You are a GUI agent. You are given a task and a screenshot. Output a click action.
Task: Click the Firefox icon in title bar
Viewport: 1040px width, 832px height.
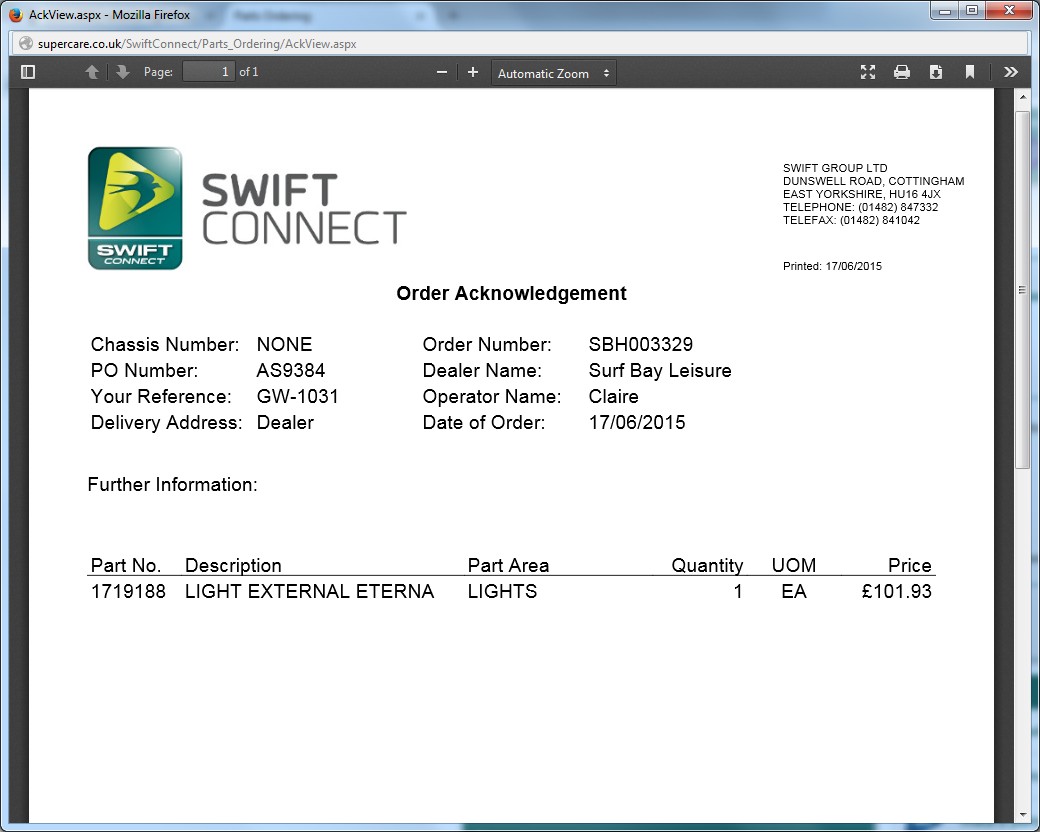[x=15, y=15]
